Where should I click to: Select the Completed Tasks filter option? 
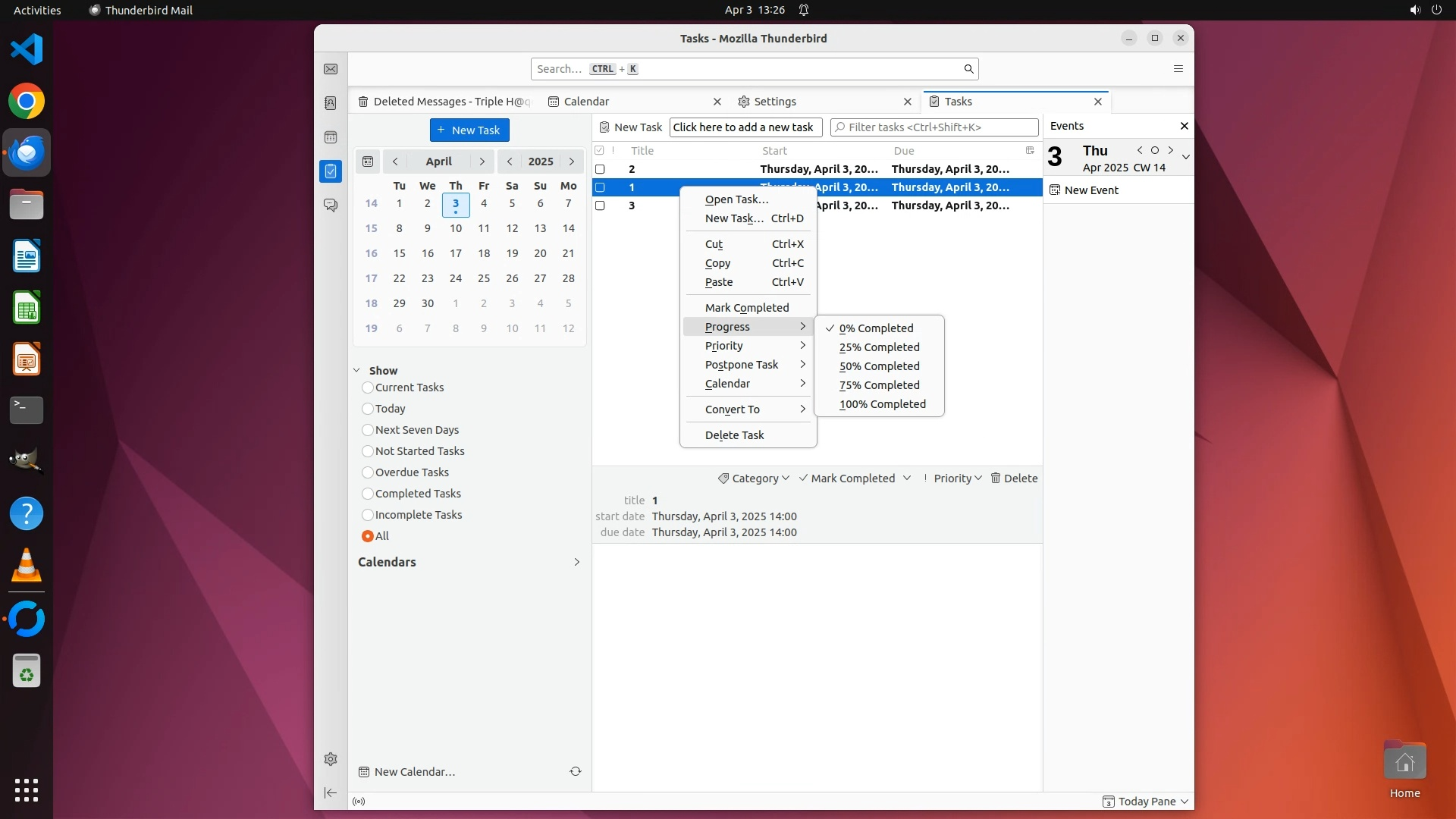coord(368,494)
